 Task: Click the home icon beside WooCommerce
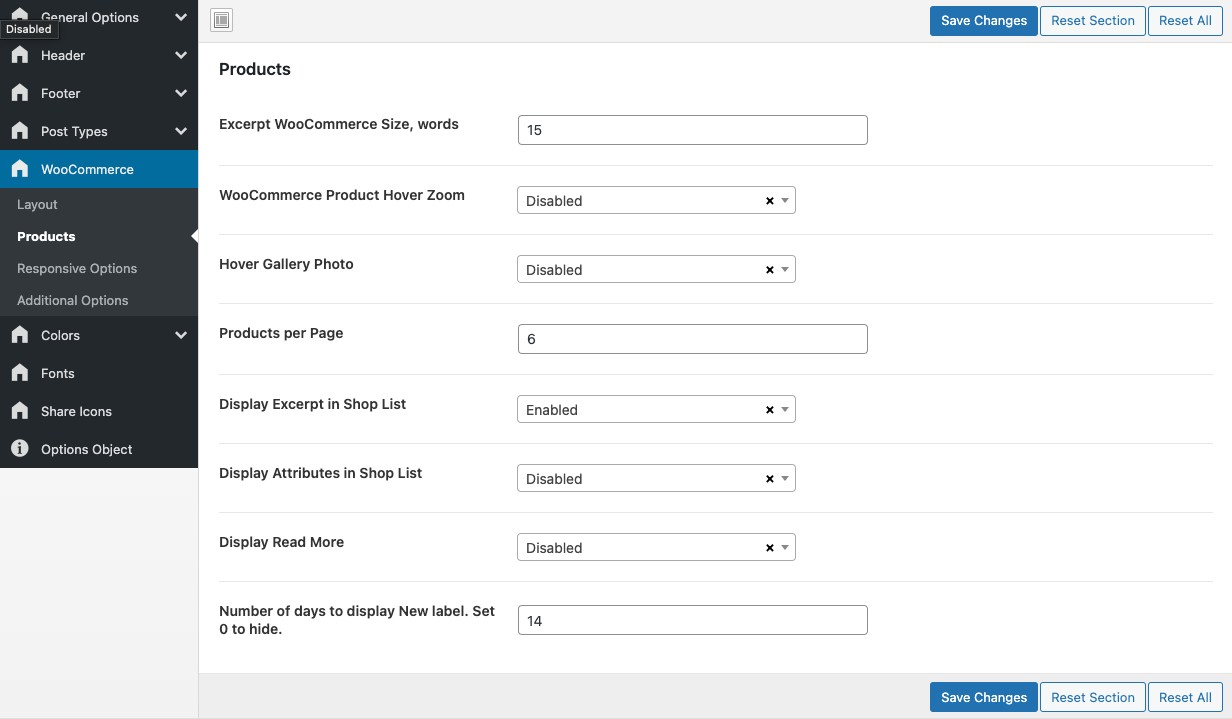[x=20, y=169]
